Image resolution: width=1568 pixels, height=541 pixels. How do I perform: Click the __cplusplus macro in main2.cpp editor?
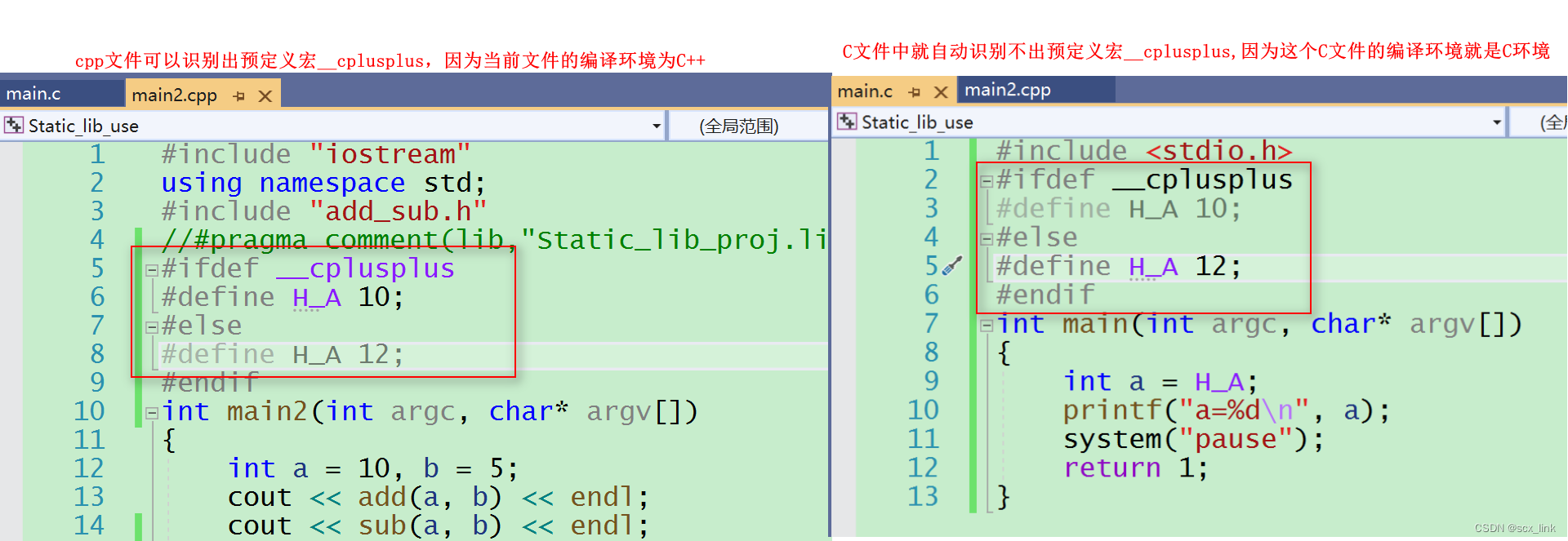click(x=365, y=268)
